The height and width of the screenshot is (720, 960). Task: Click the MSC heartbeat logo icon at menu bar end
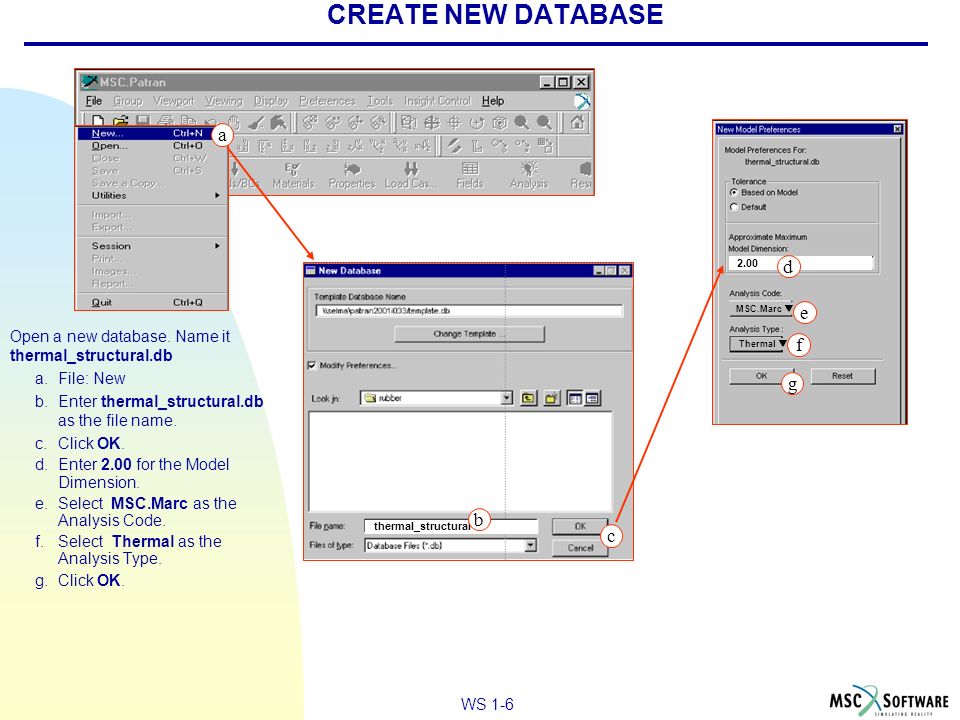point(582,101)
